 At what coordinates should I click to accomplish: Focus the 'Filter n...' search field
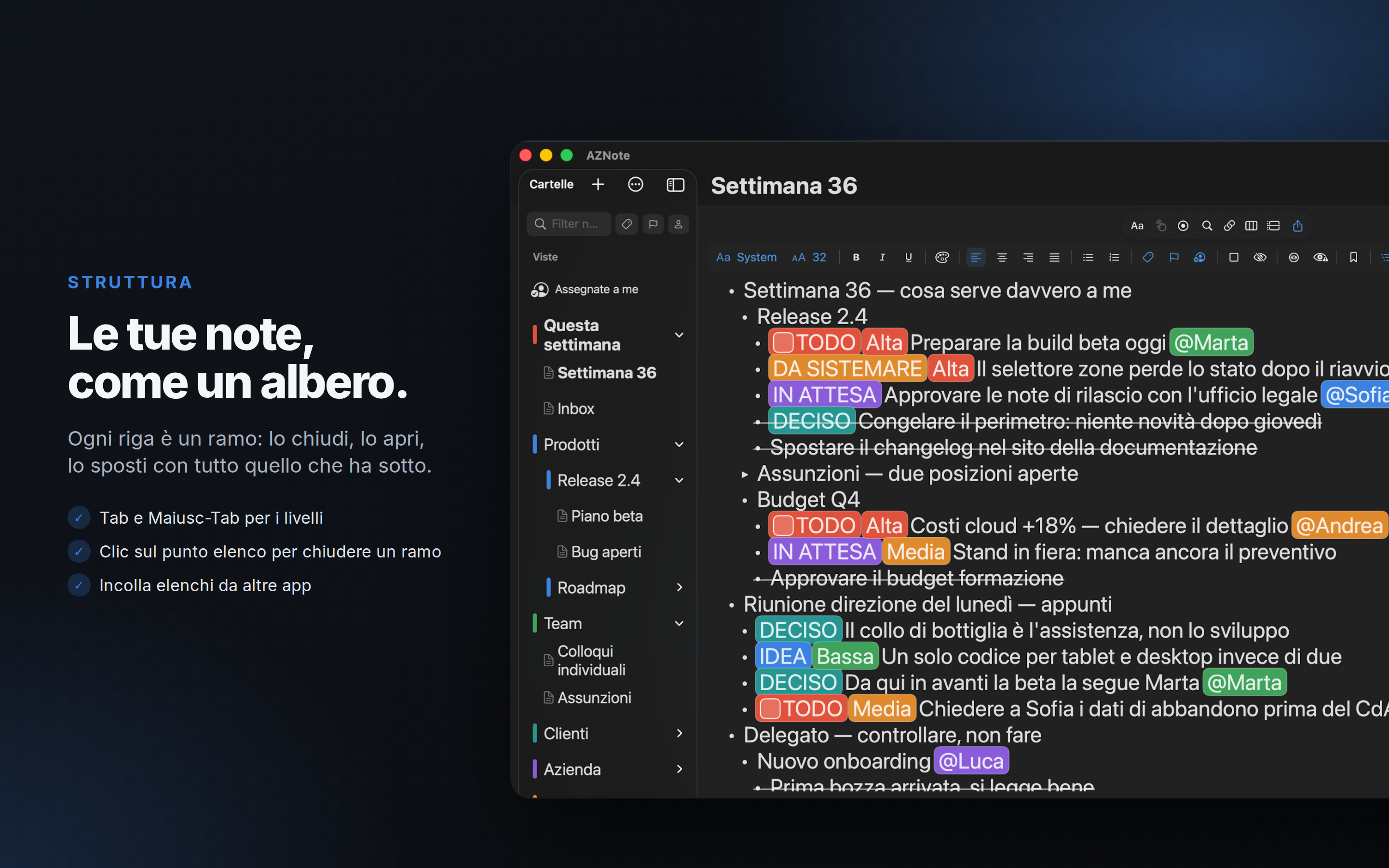tap(568, 224)
